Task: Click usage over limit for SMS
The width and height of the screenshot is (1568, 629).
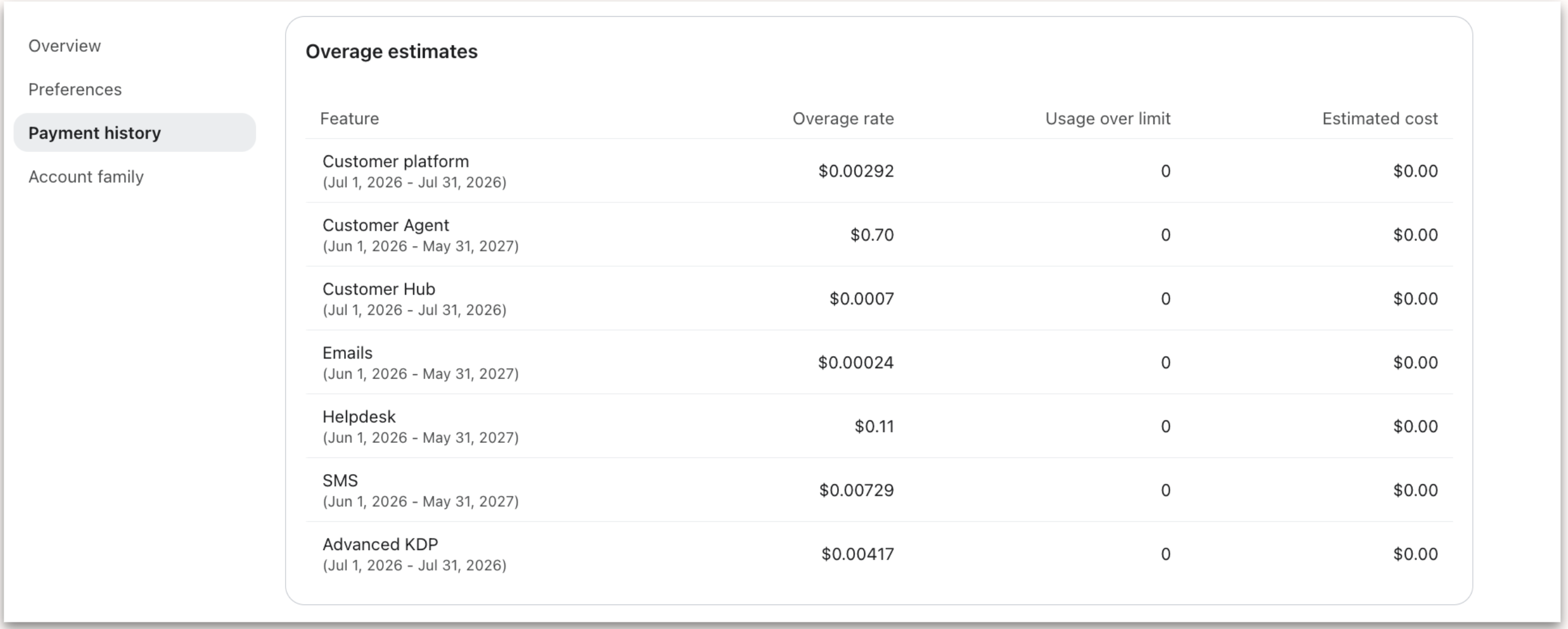Action: click(1165, 490)
